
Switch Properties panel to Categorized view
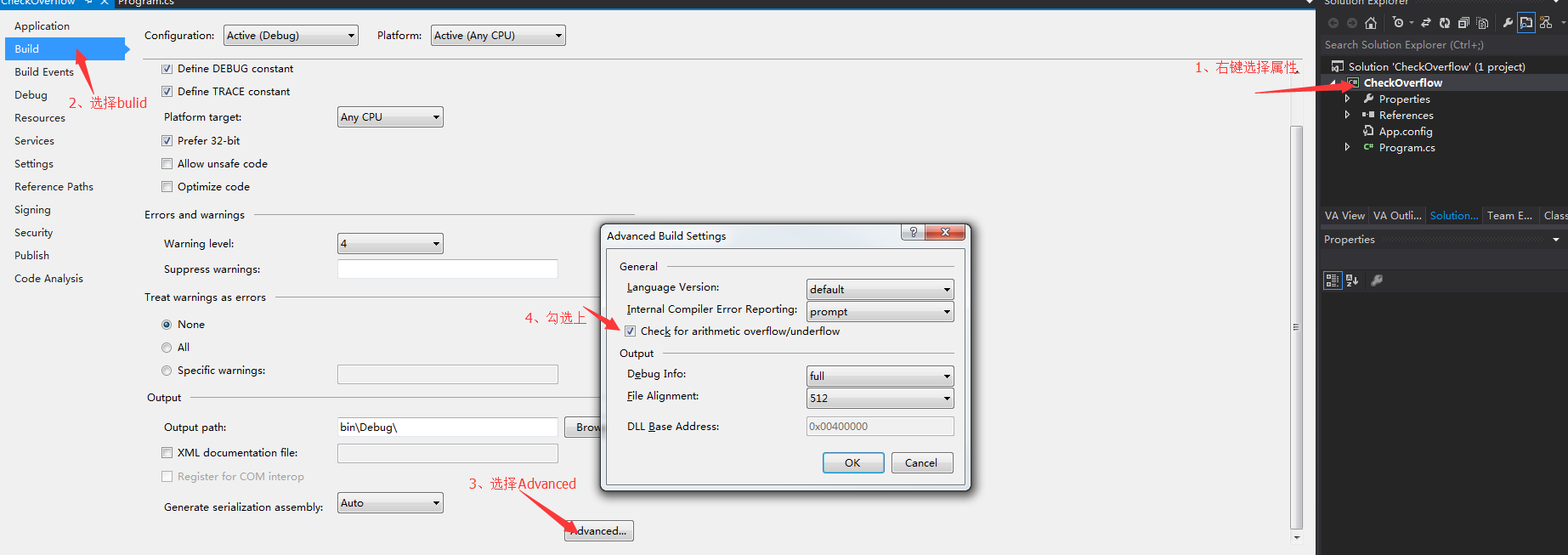tap(1333, 280)
